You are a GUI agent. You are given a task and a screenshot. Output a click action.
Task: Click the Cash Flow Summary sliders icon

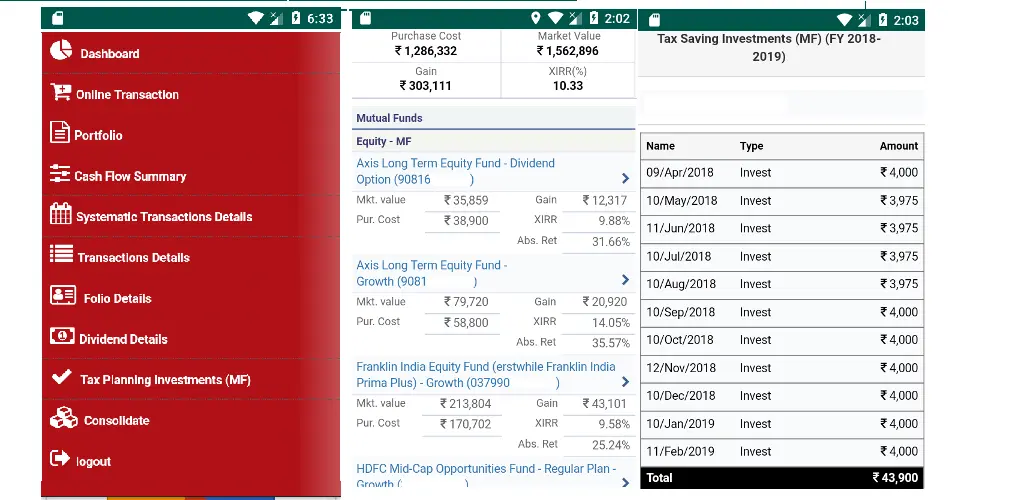[60, 174]
